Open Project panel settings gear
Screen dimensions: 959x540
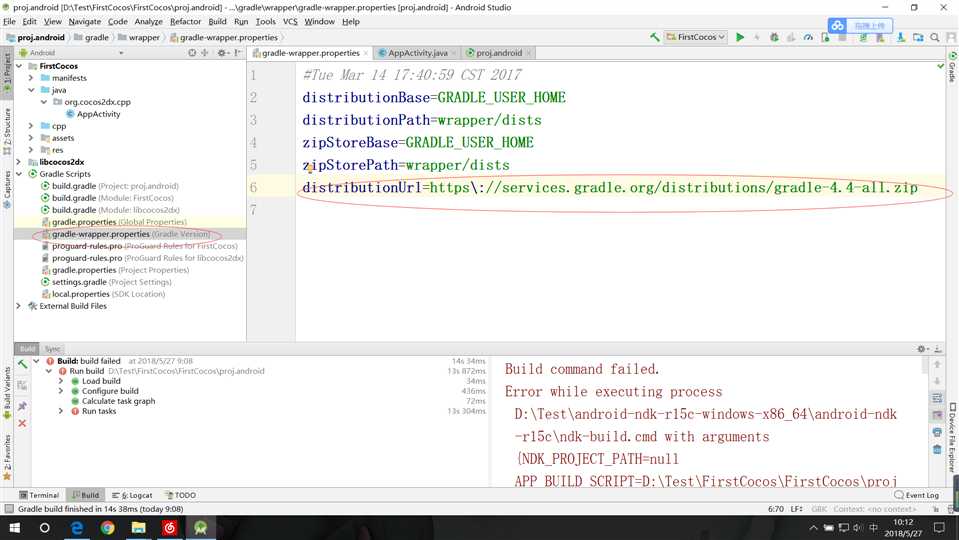pyautogui.click(x=222, y=53)
